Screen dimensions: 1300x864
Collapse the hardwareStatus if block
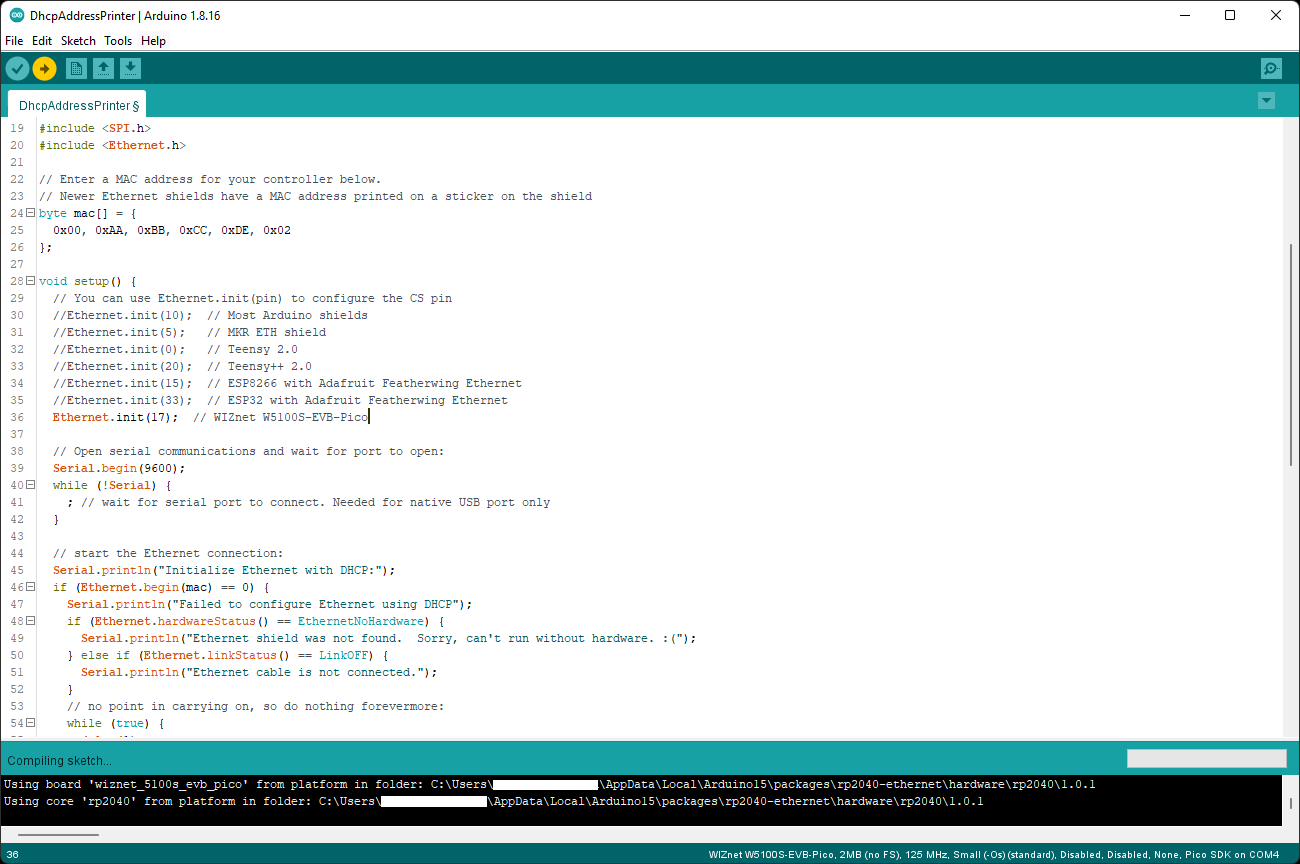pyautogui.click(x=30, y=621)
